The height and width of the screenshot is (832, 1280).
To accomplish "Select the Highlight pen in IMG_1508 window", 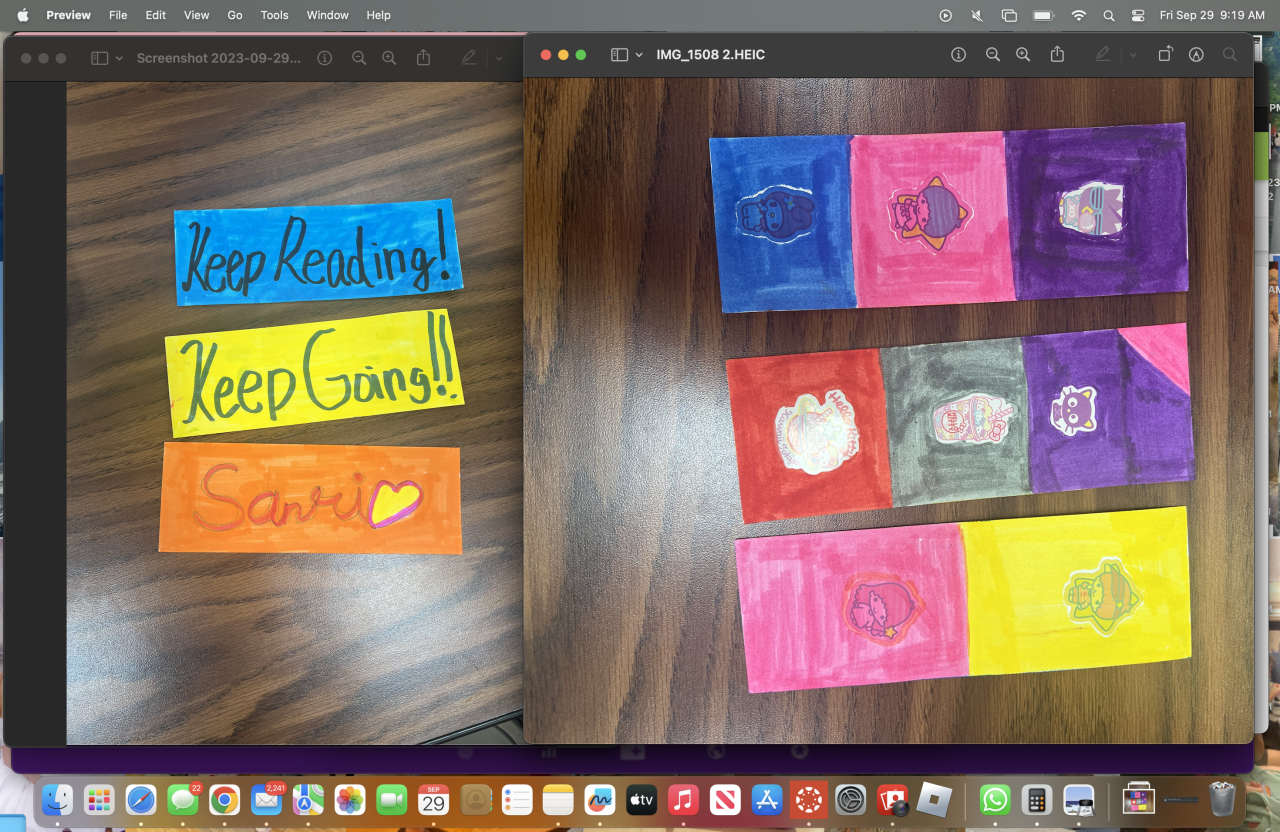I will tap(1103, 55).
